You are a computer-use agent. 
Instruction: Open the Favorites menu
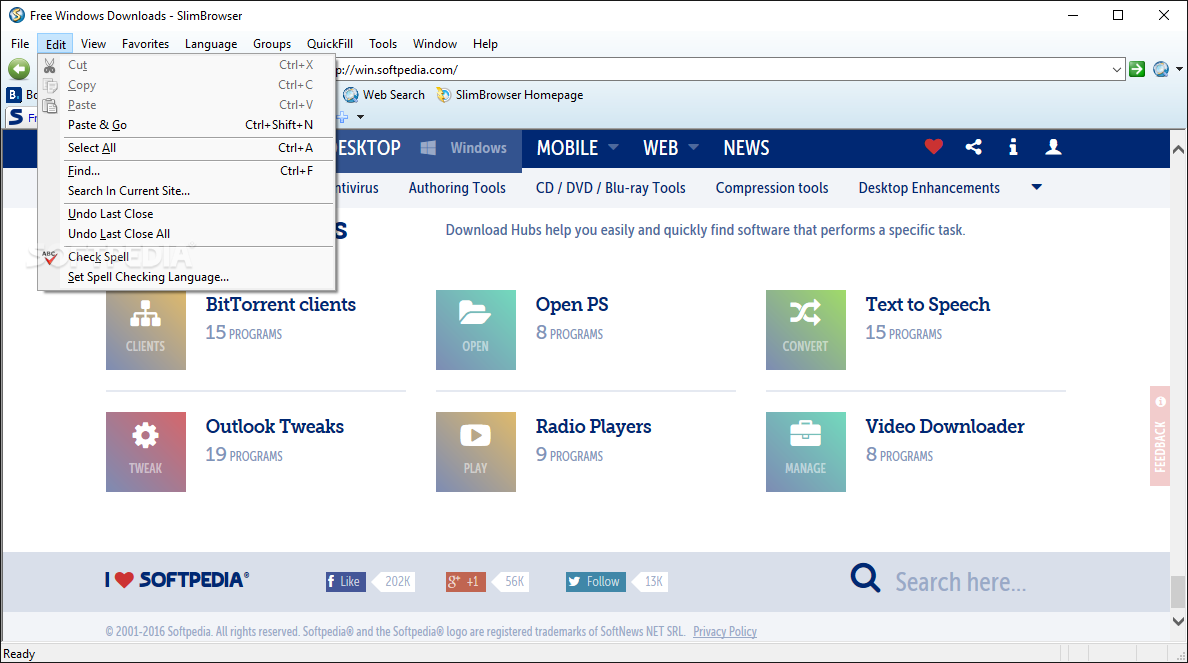145,44
